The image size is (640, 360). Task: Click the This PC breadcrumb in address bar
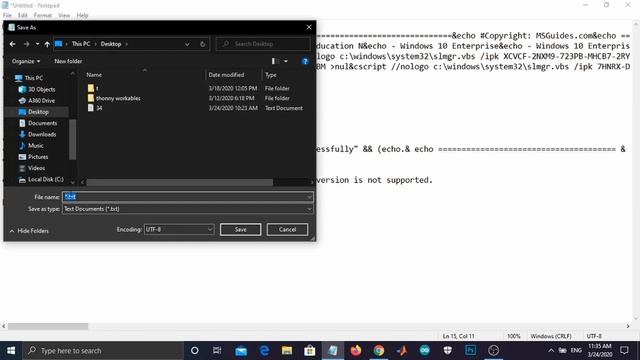81,44
